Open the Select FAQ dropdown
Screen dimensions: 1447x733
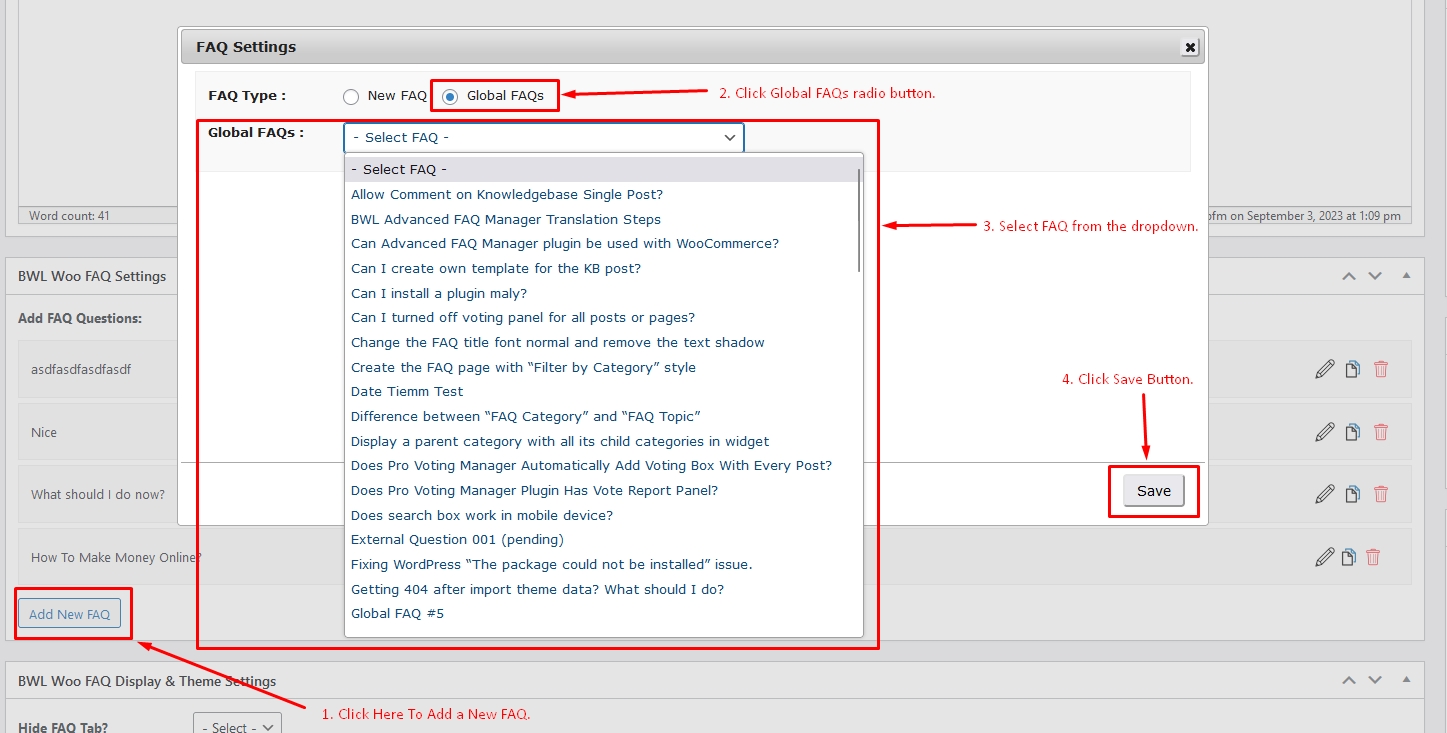[543, 137]
